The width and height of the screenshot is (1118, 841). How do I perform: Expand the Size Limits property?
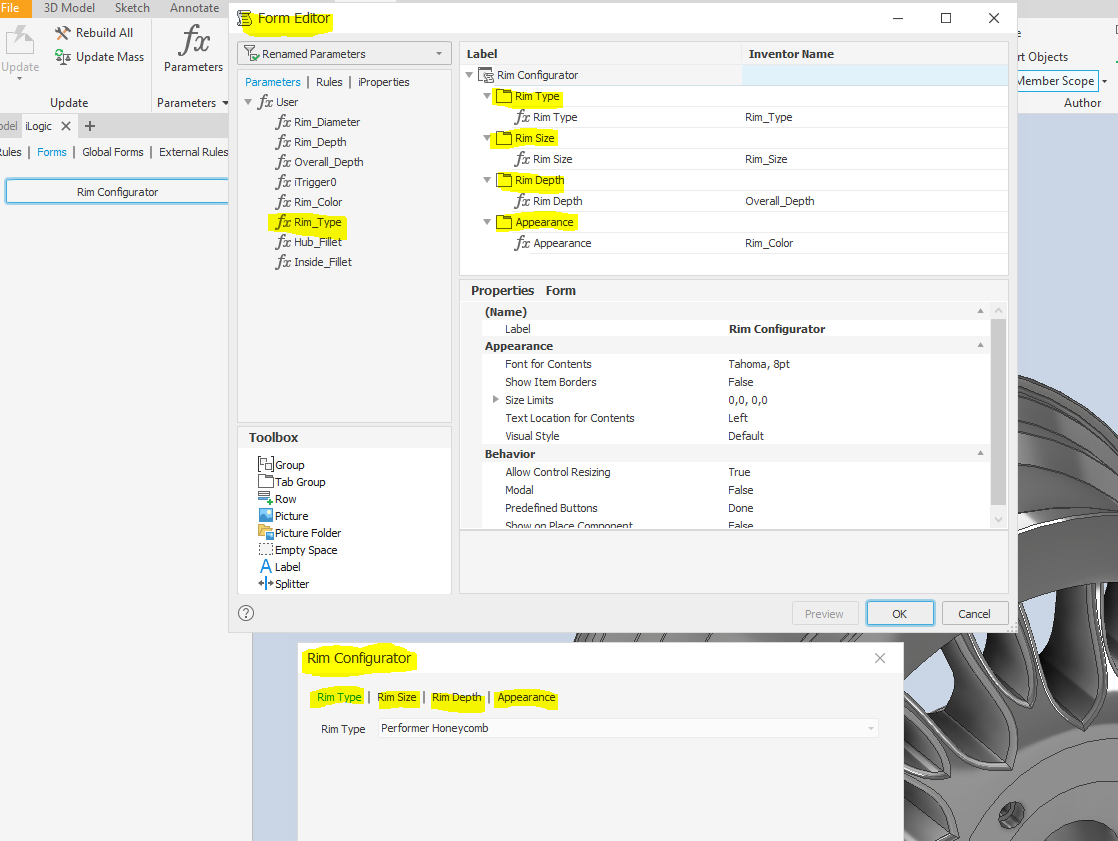[x=496, y=399]
